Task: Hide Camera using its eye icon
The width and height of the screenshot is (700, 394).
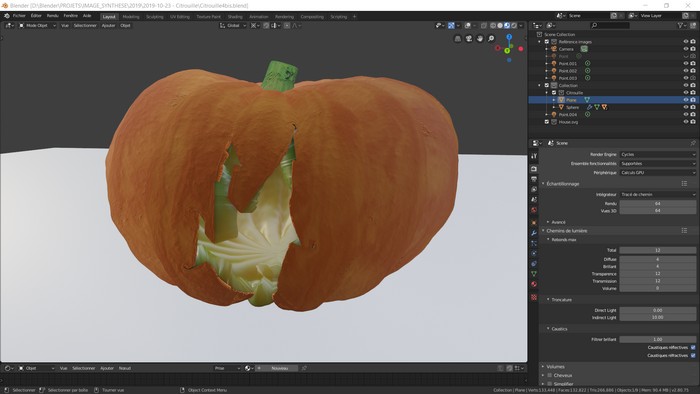Action: (x=686, y=49)
